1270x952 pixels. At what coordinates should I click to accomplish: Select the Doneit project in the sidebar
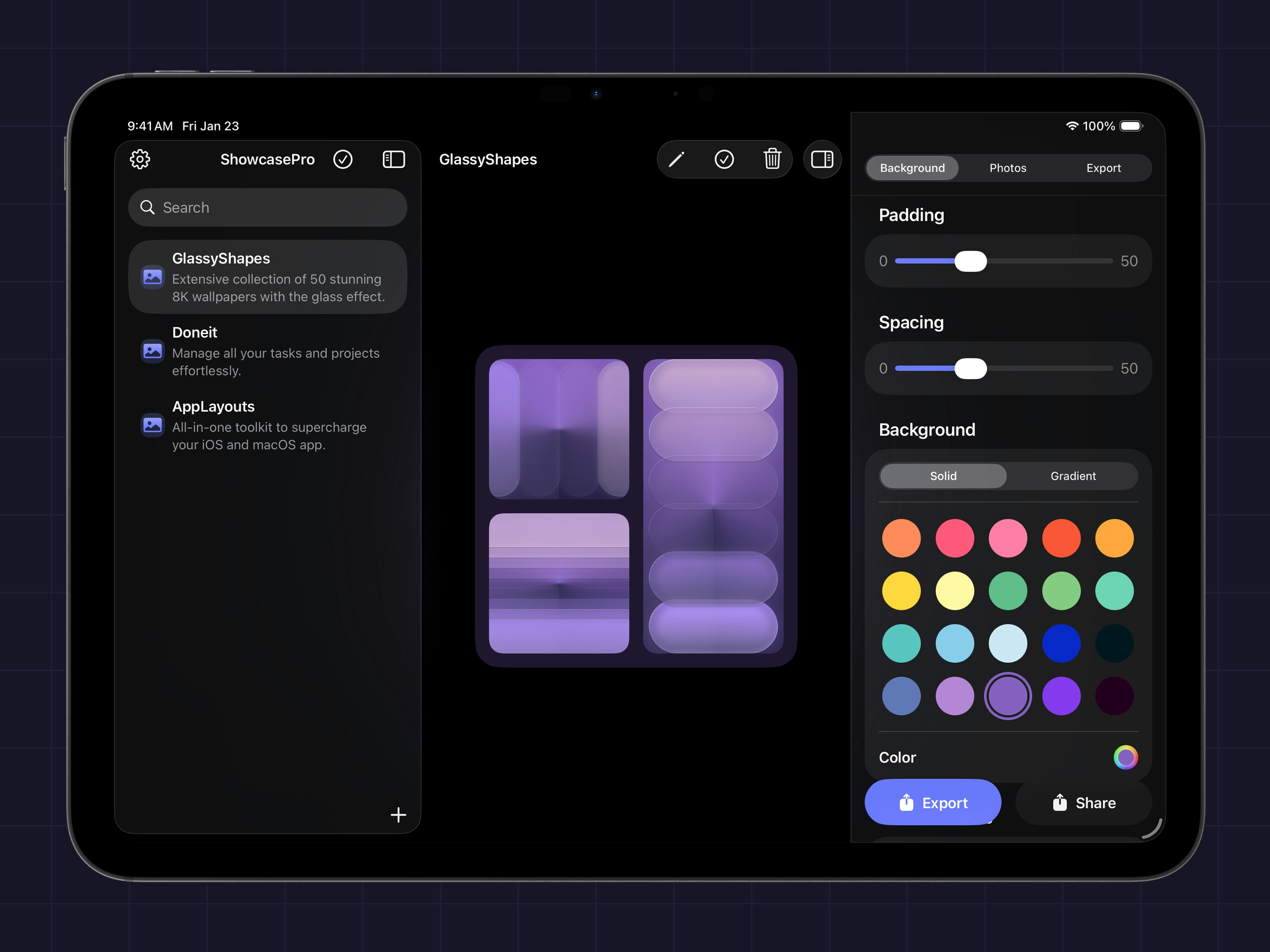pyautogui.click(x=267, y=351)
